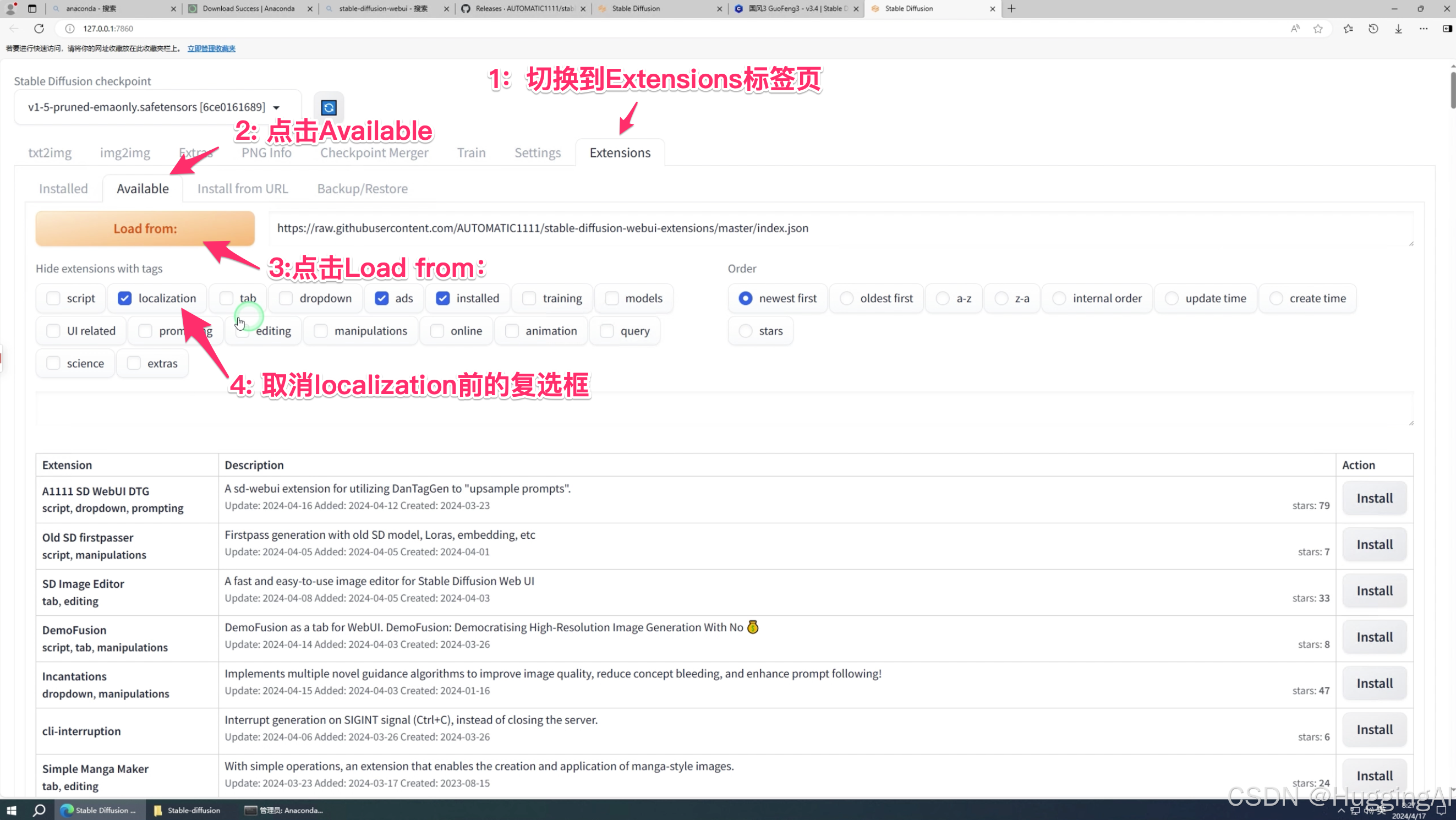Click the orange Load from button
The width and height of the screenshot is (1456, 820).
coord(145,228)
